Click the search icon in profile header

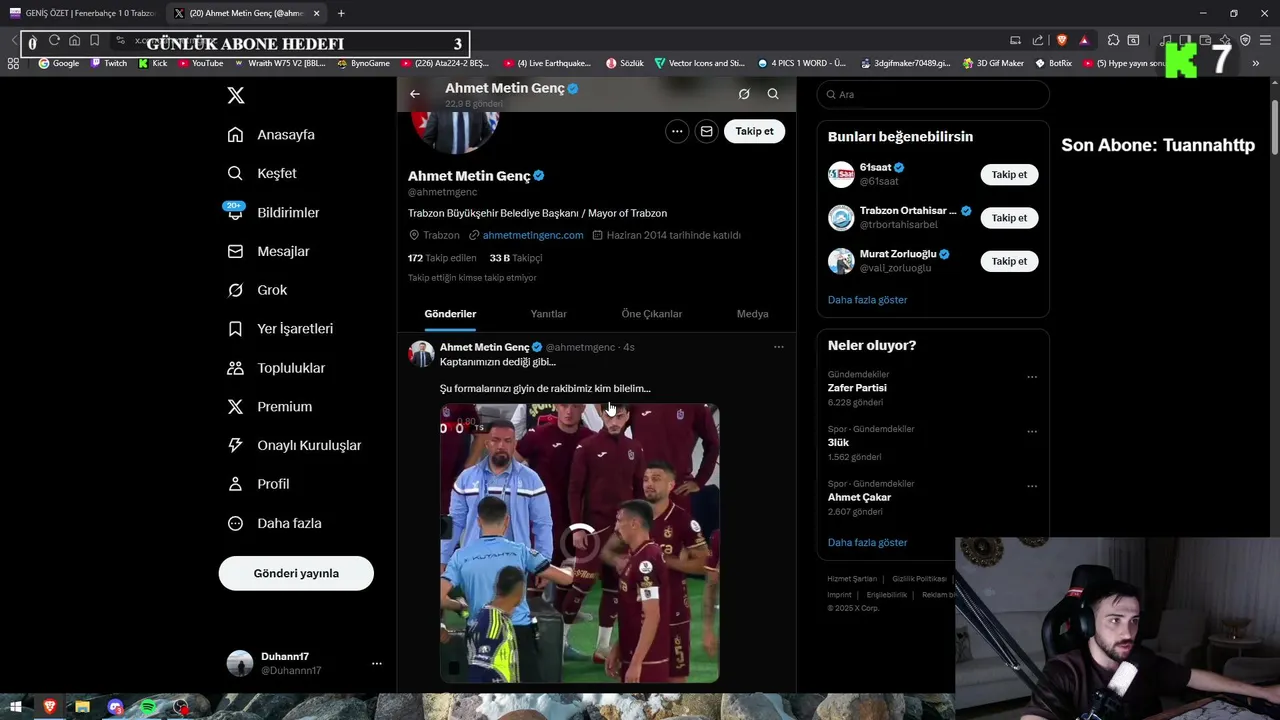pos(773,94)
